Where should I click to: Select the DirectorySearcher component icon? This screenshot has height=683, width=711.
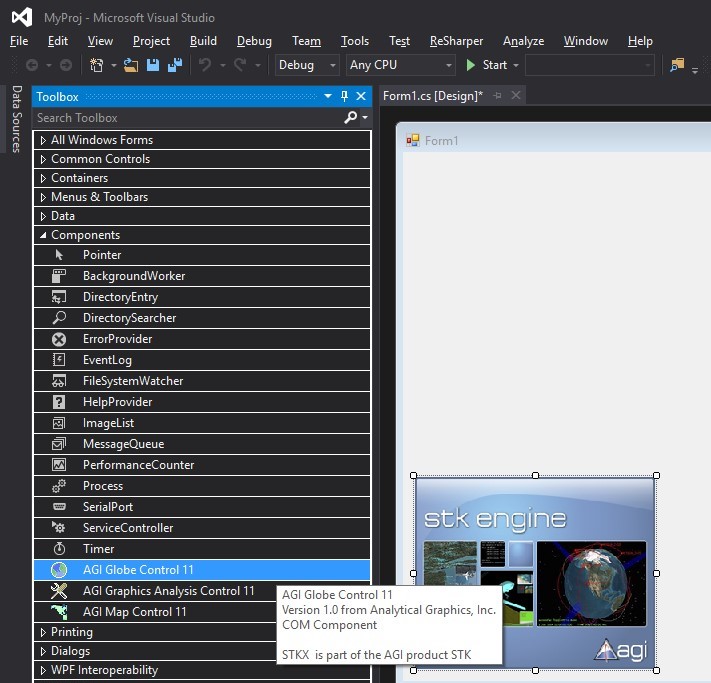(x=59, y=318)
